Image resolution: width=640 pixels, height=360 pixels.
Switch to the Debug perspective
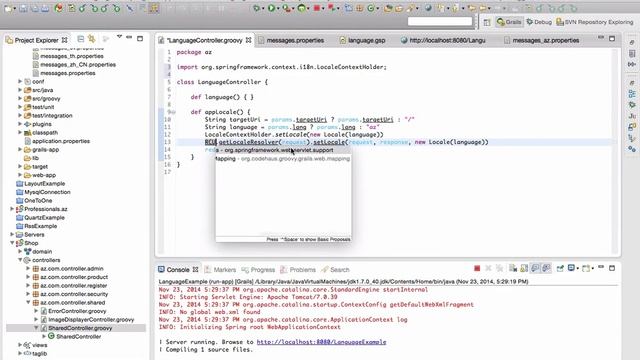coord(539,22)
